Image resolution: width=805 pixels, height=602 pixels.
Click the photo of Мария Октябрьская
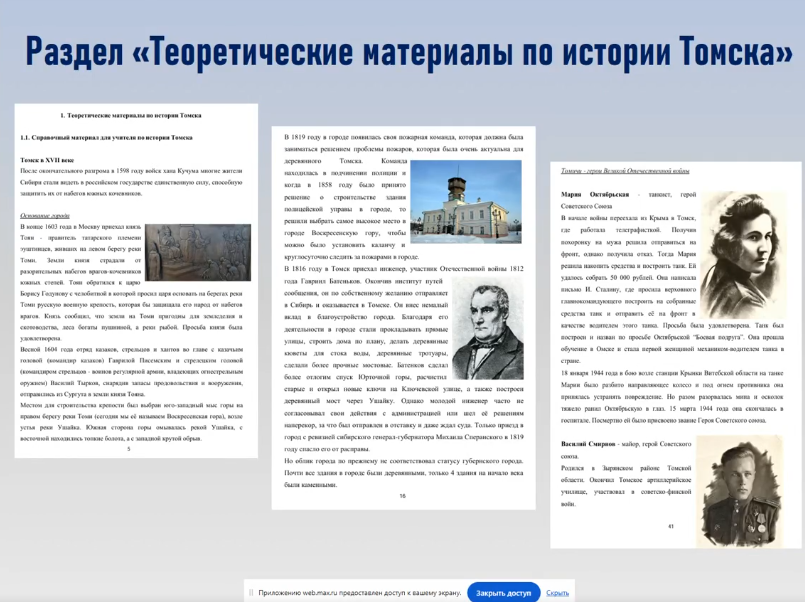point(742,254)
